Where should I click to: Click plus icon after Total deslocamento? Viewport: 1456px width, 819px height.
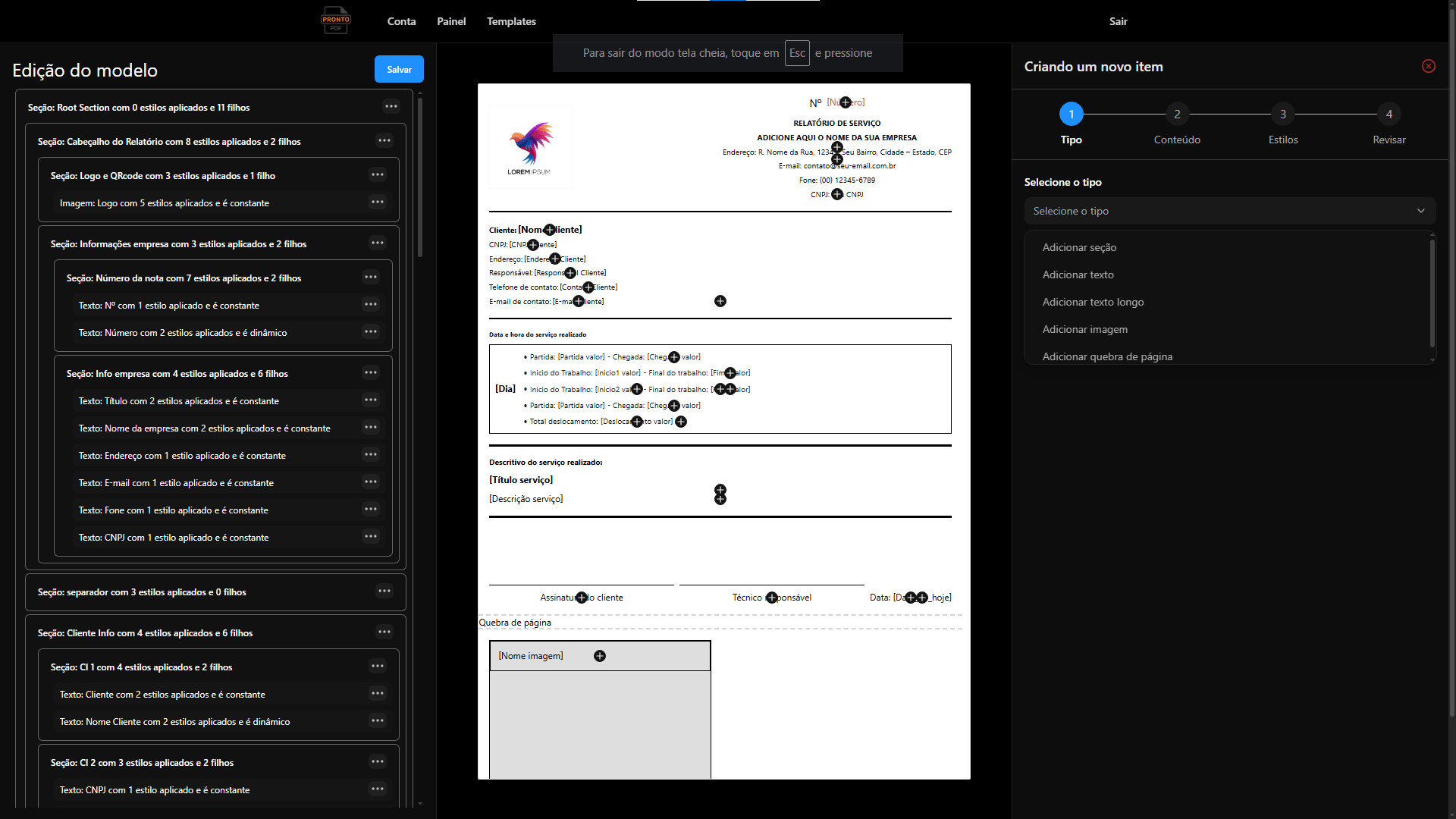pos(681,422)
